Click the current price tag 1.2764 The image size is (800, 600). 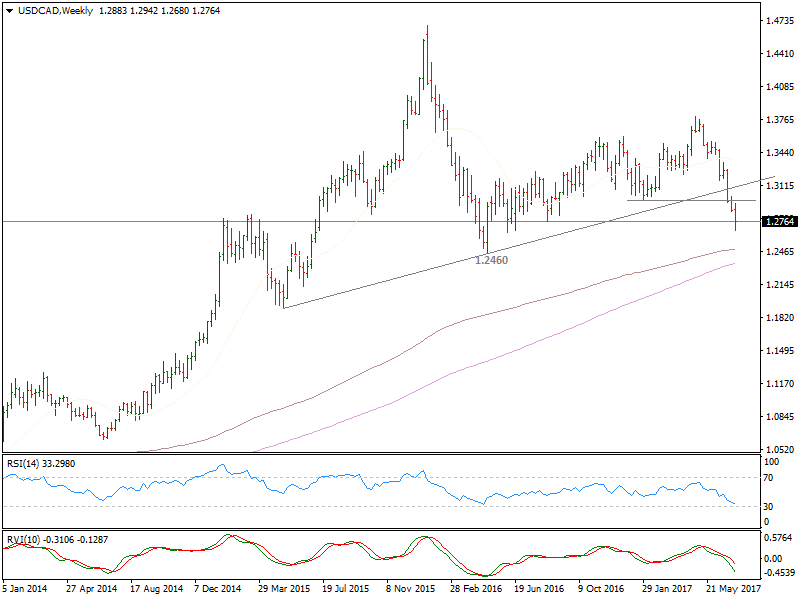coord(778,221)
